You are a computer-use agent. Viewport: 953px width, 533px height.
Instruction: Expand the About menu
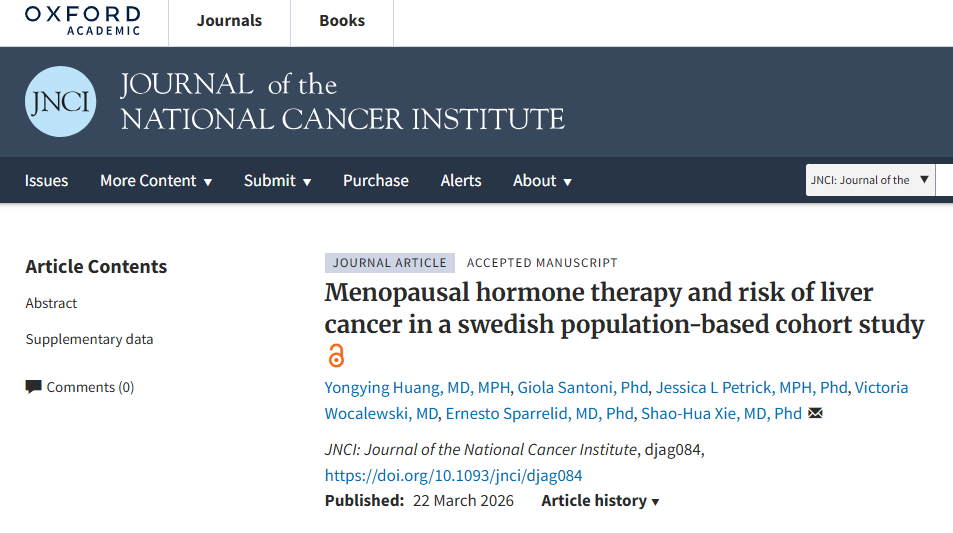point(542,181)
